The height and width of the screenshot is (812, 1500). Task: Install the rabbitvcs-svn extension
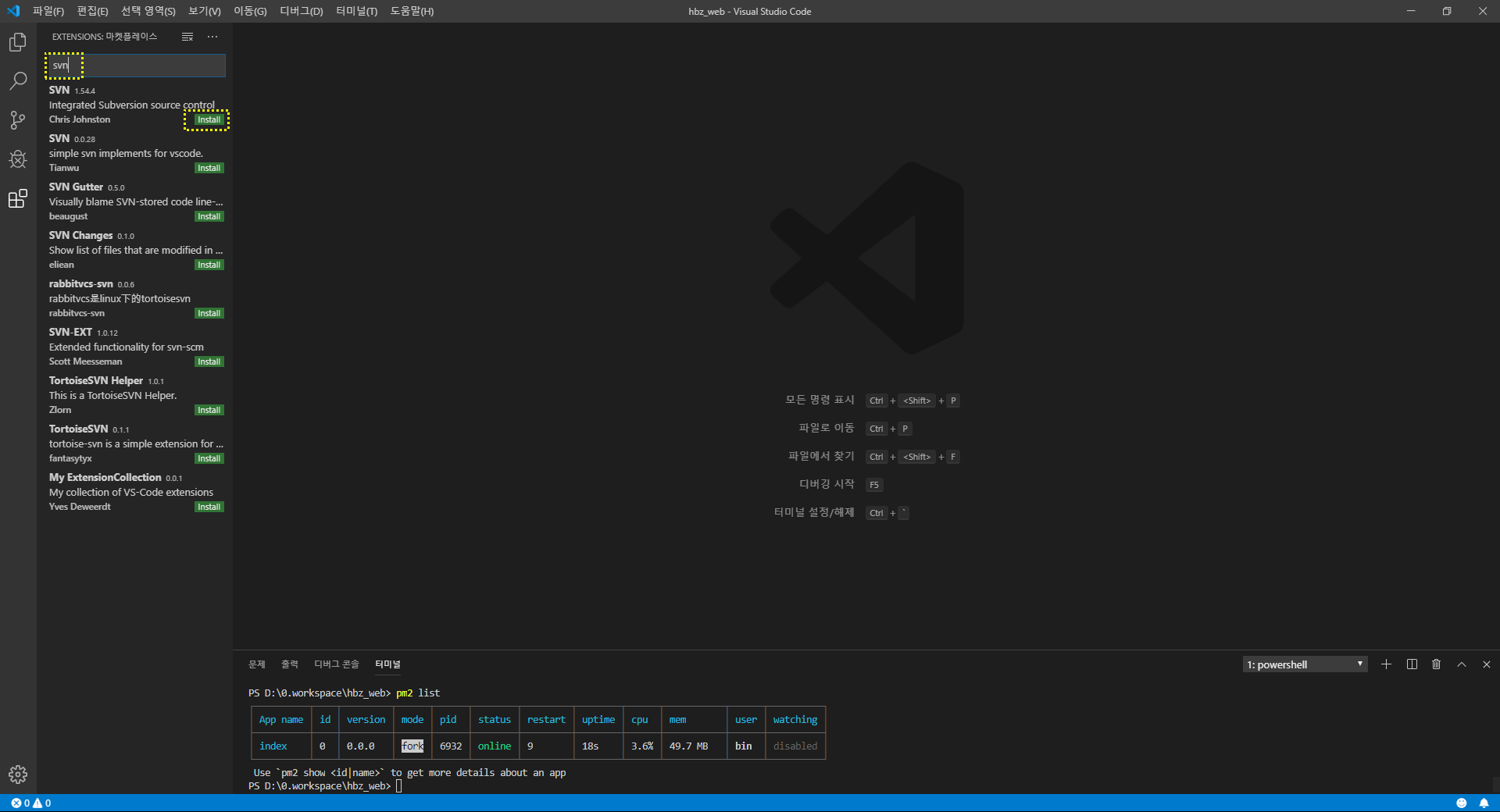click(209, 314)
